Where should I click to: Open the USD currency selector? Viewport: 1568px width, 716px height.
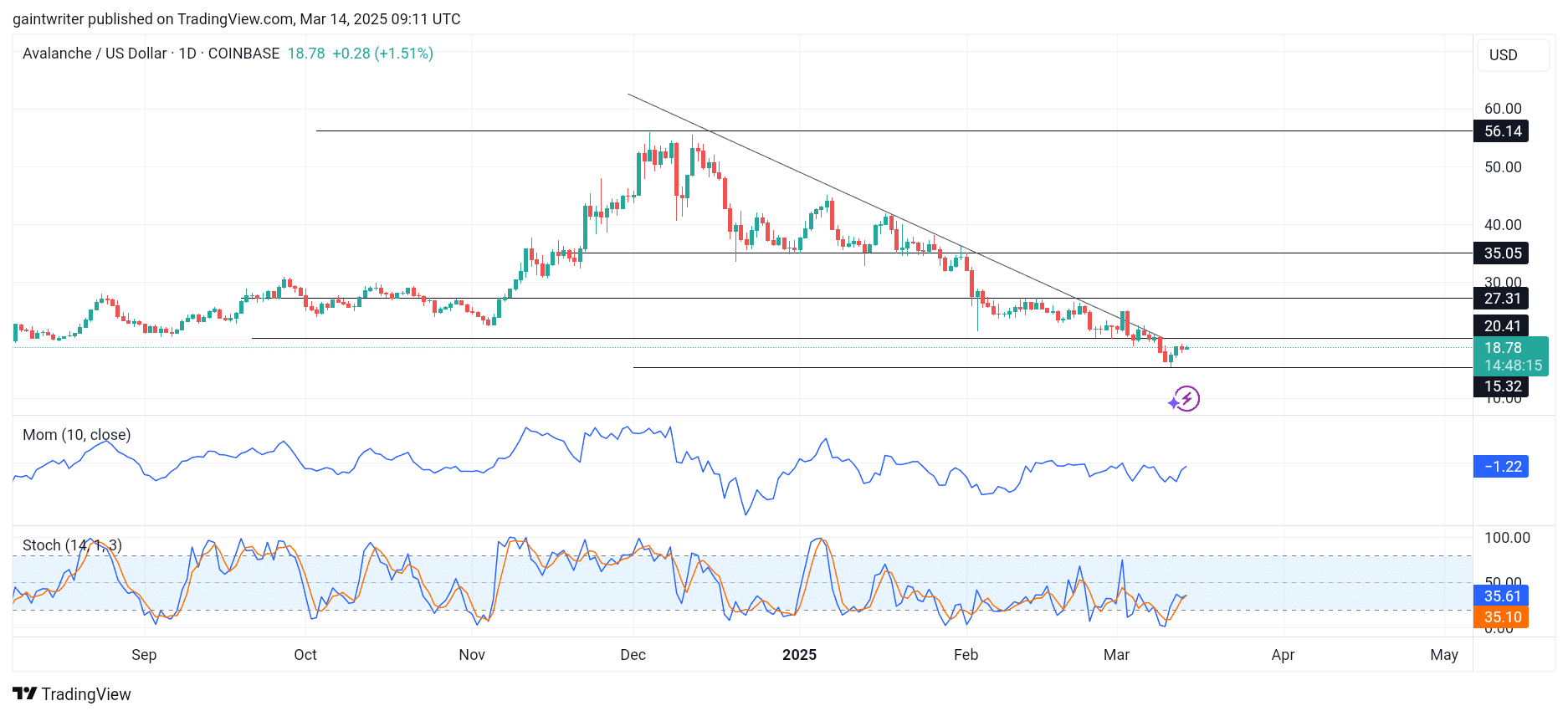(x=1513, y=55)
